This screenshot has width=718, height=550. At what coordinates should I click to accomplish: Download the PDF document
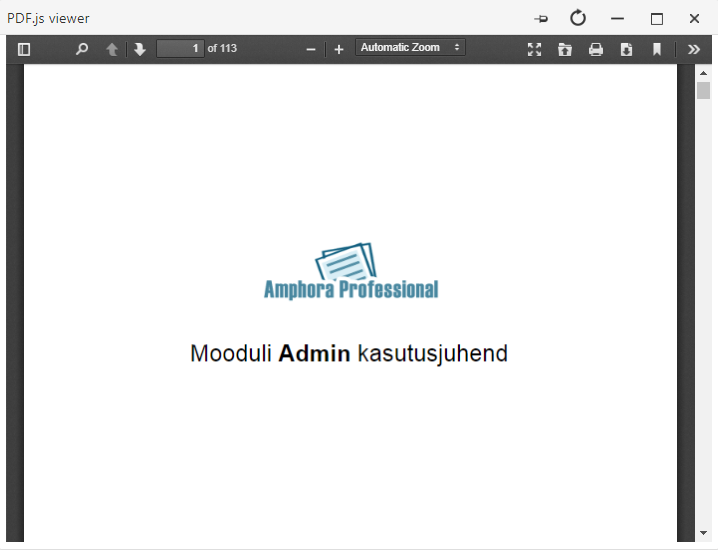point(626,49)
